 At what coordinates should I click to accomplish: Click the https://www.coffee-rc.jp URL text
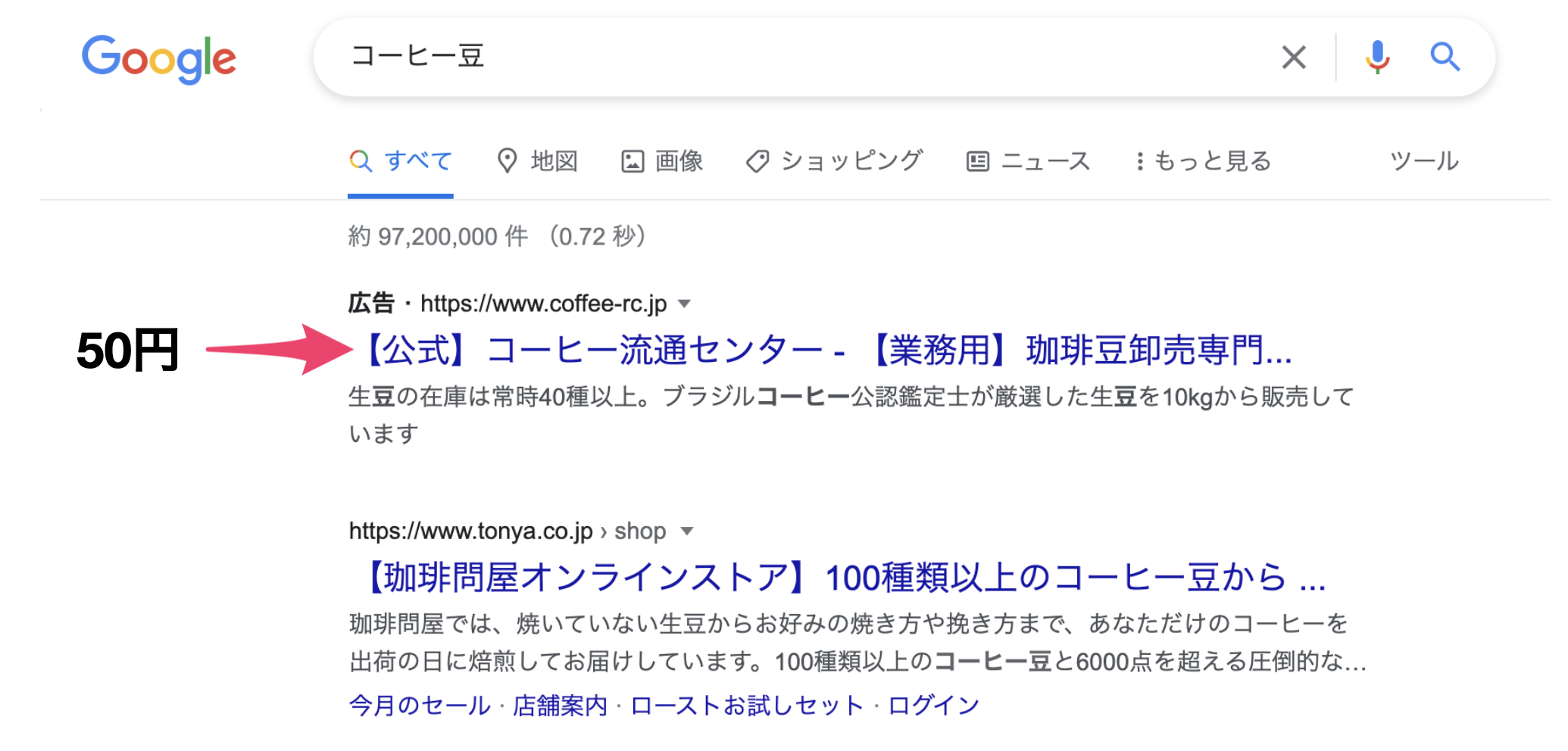[x=543, y=304]
